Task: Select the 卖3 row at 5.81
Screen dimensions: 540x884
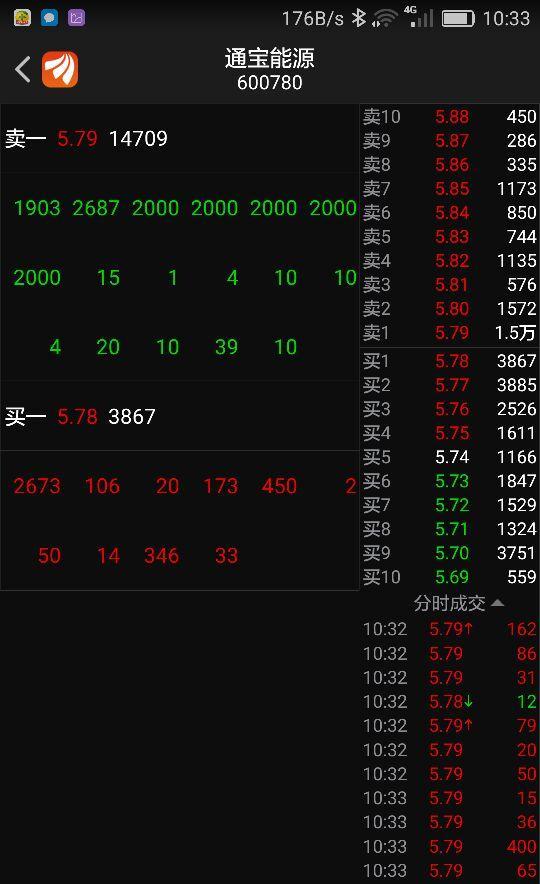Action: pyautogui.click(x=449, y=285)
